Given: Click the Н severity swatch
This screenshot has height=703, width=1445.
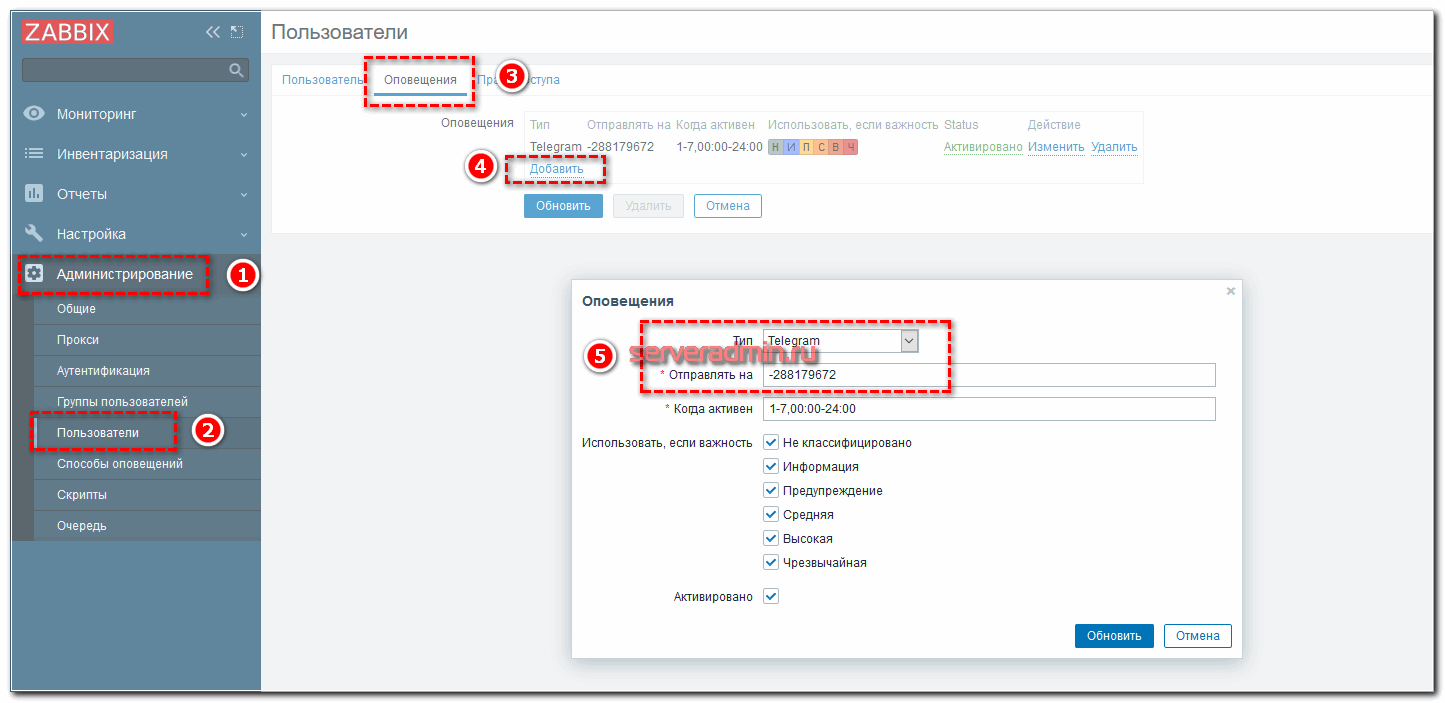Looking at the screenshot, I should (x=776, y=147).
